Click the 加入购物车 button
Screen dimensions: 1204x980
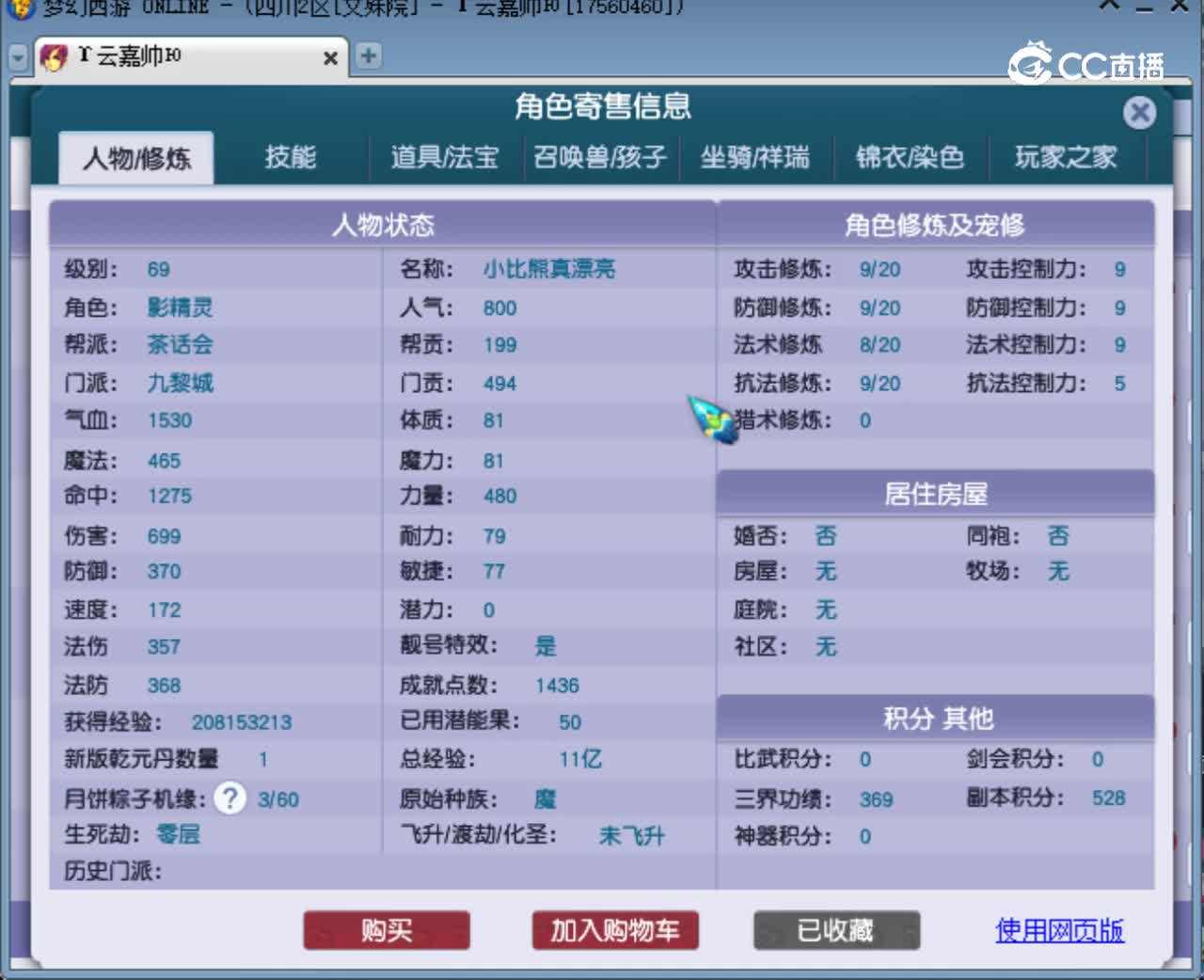coord(615,931)
